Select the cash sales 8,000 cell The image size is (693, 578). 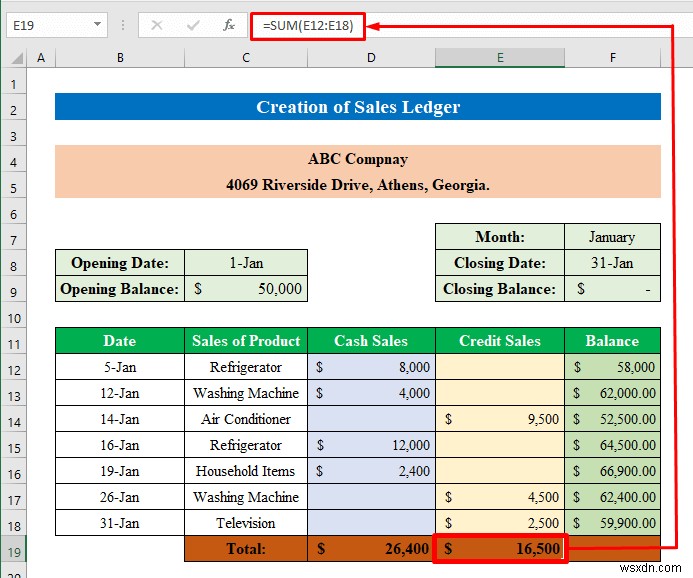(371, 367)
